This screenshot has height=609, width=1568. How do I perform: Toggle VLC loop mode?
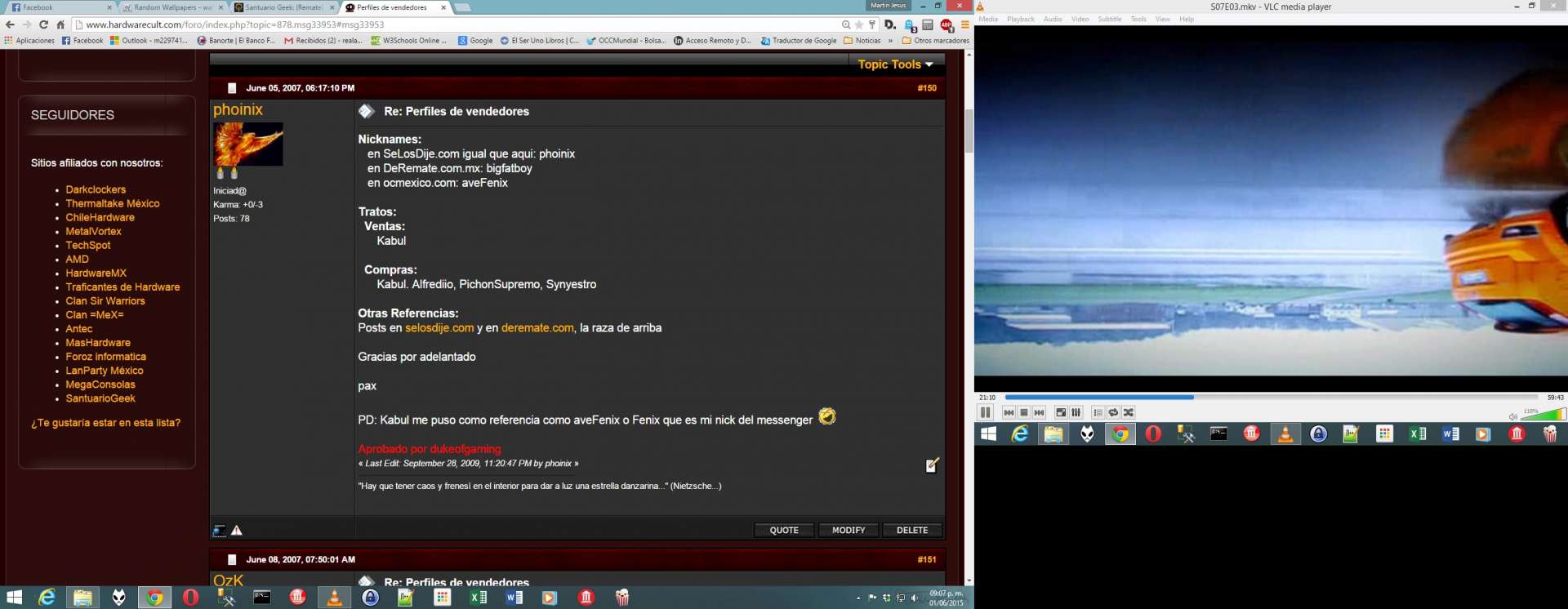1113,413
